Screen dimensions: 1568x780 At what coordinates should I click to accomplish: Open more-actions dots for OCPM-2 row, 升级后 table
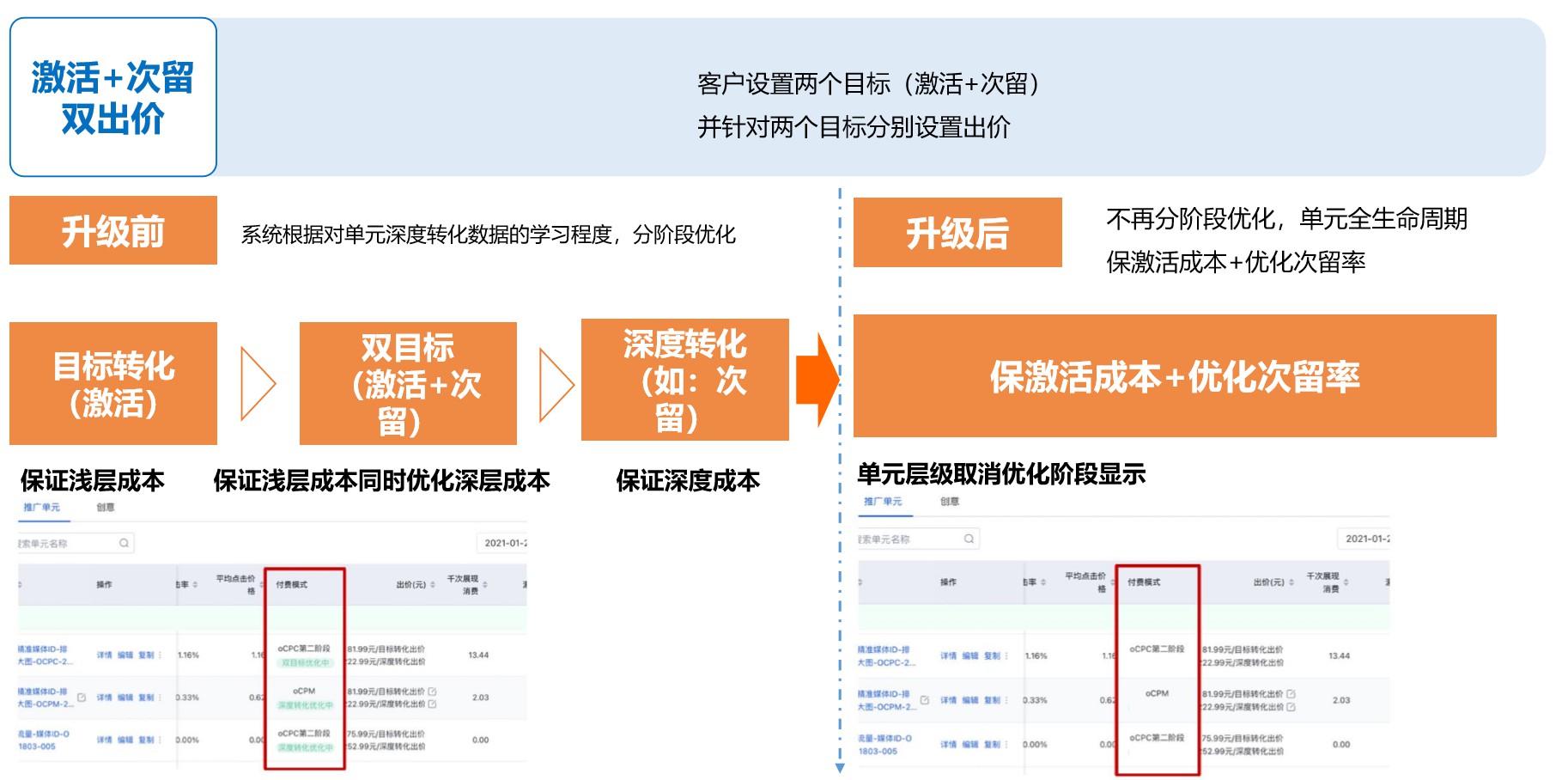(x=1006, y=700)
